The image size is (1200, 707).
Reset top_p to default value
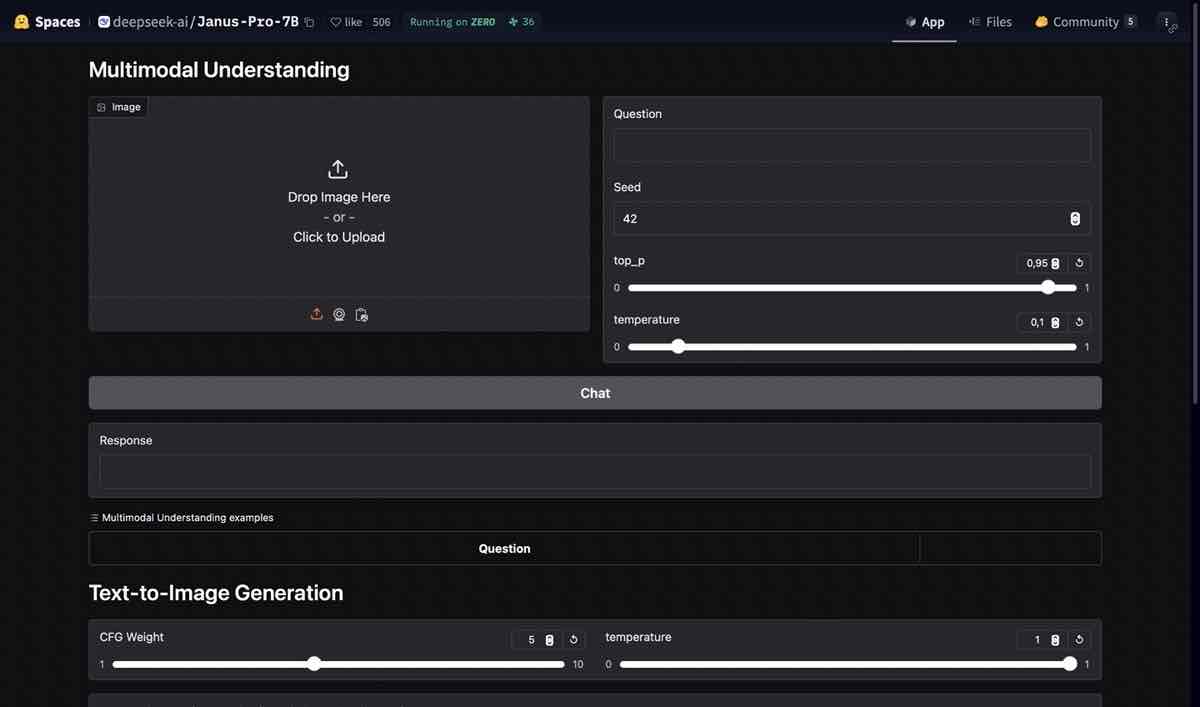coord(1079,263)
